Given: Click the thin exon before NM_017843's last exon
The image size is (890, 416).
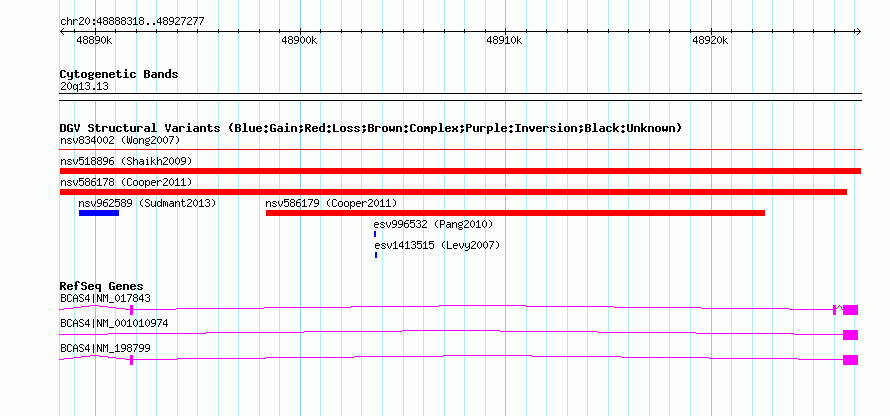Looking at the screenshot, I should tap(834, 310).
